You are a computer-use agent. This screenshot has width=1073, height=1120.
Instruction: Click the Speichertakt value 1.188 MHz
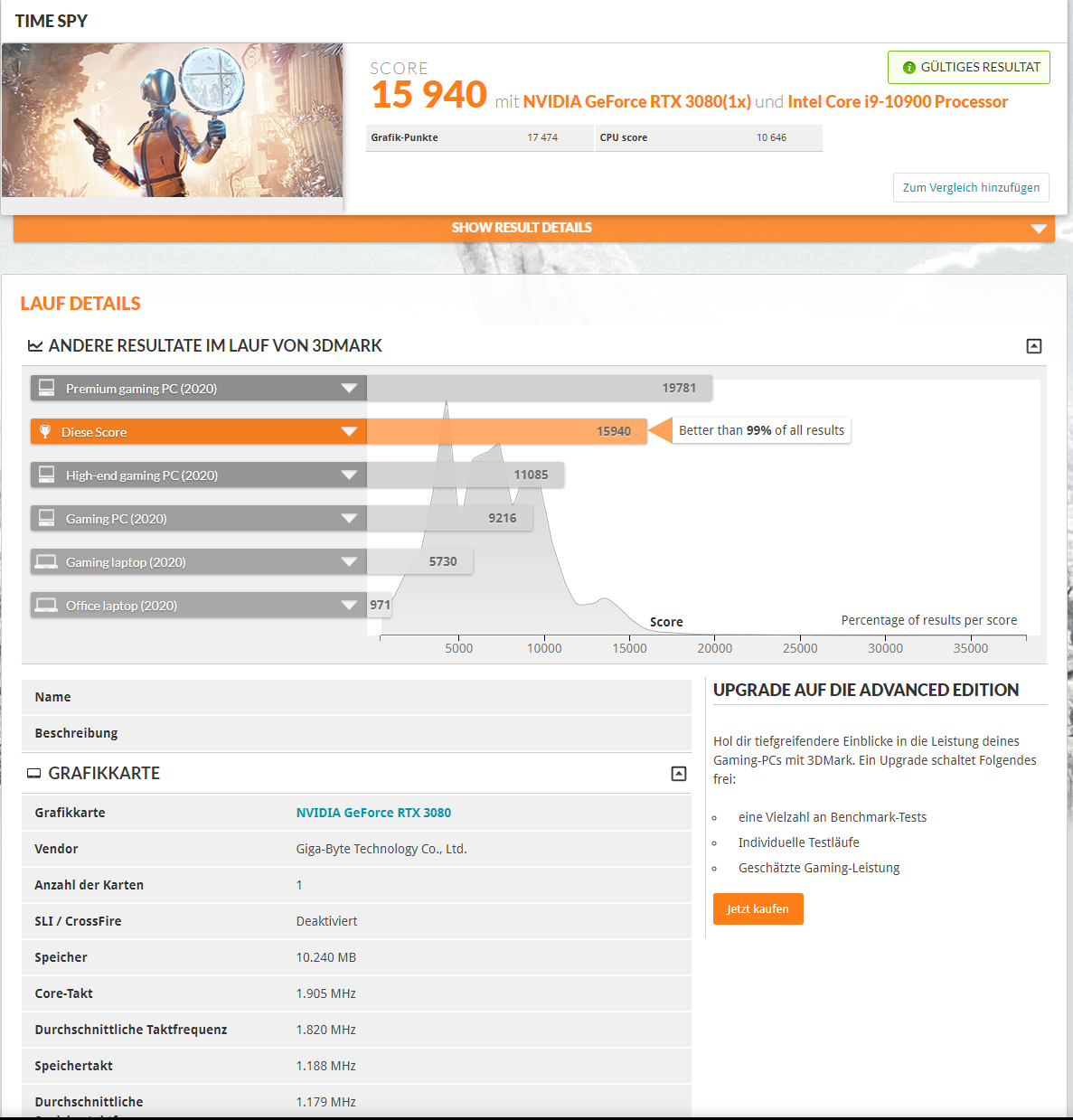[325, 1066]
